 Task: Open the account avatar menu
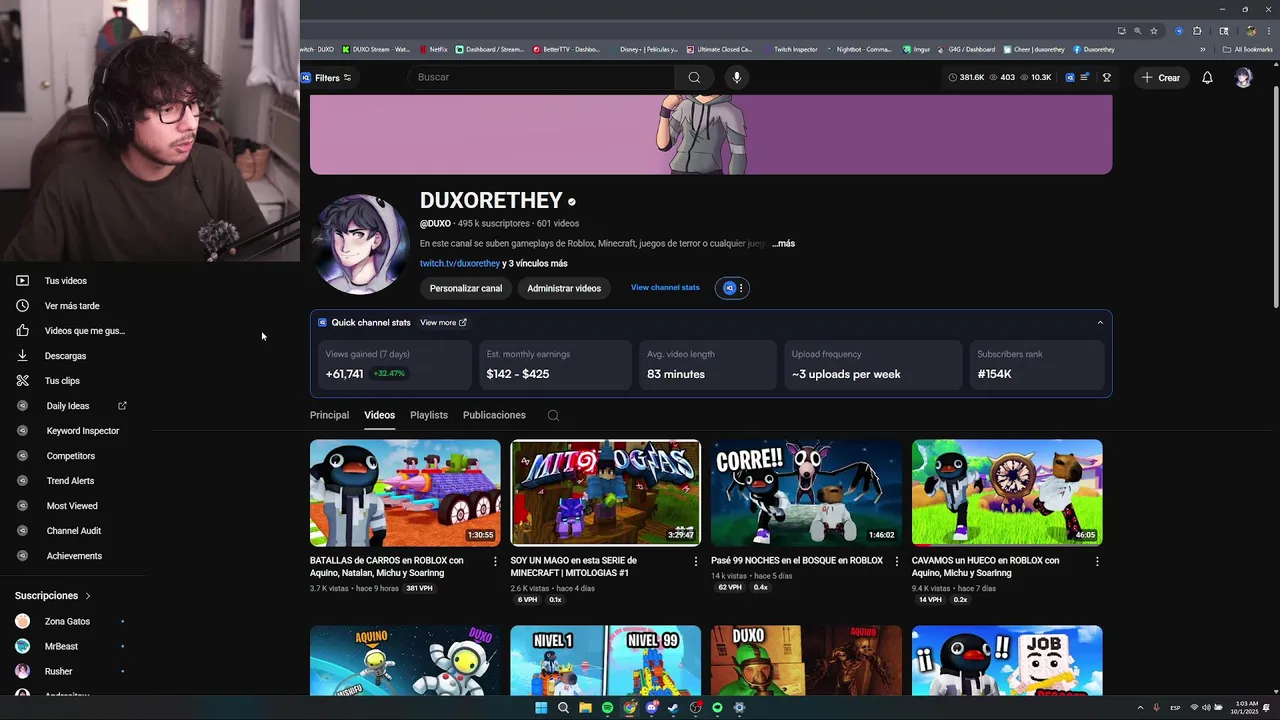[1243, 77]
